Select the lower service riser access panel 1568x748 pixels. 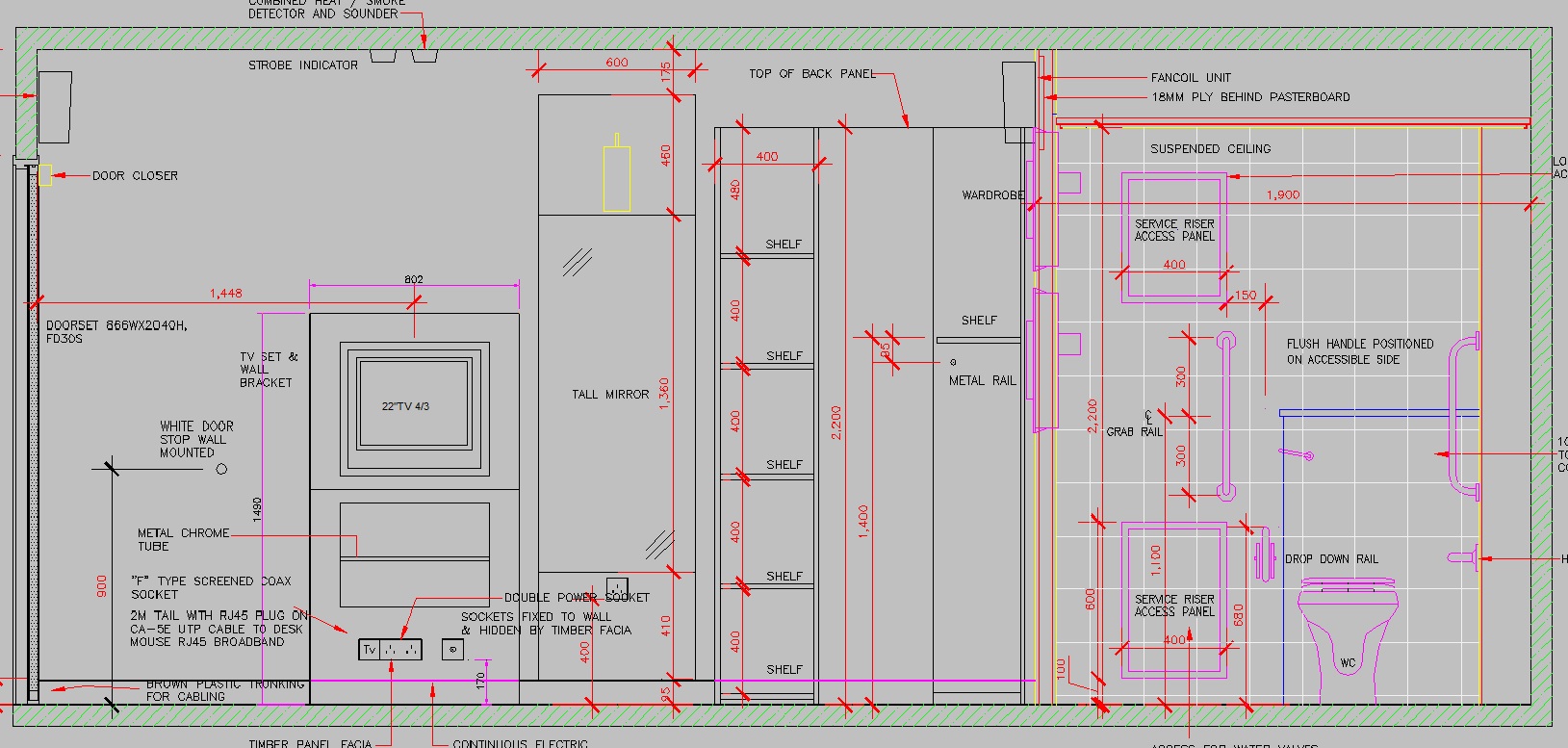pyautogui.click(x=1174, y=601)
